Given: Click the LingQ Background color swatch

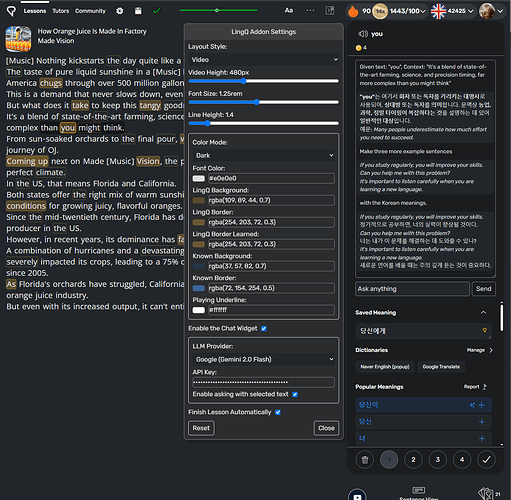Looking at the screenshot, I should click(199, 200).
